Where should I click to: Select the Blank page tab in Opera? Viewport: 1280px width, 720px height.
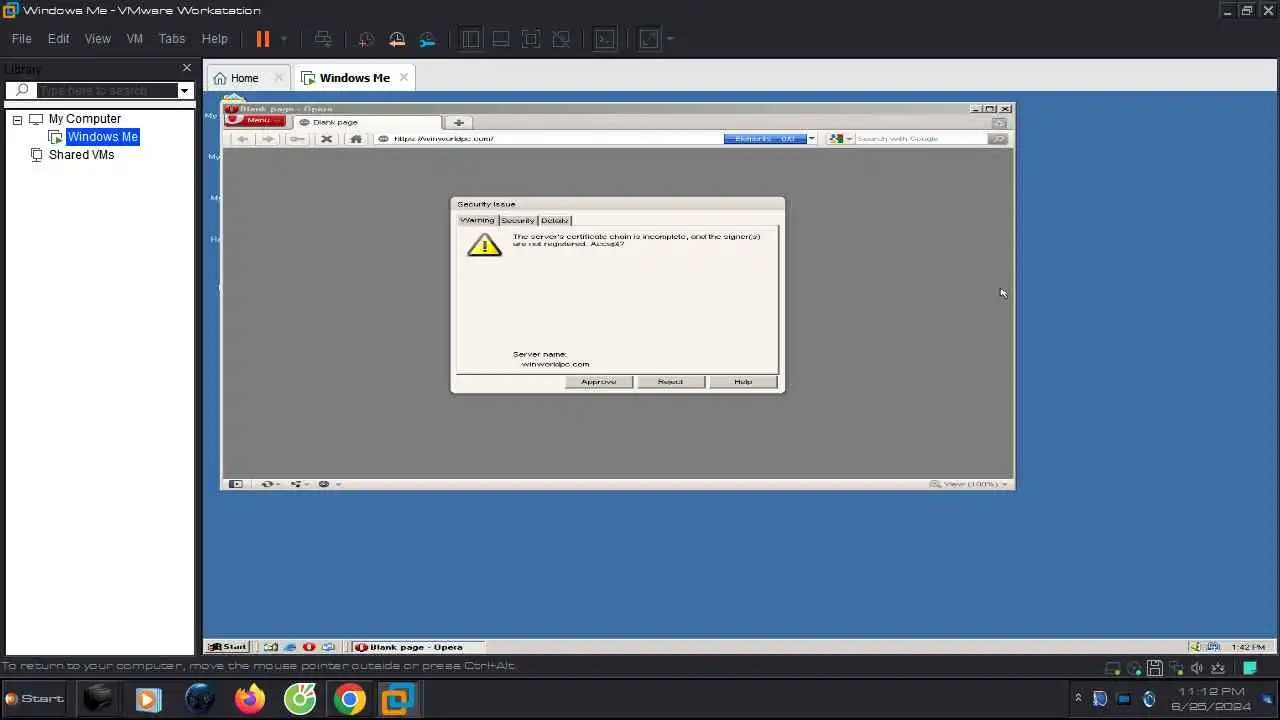365,122
